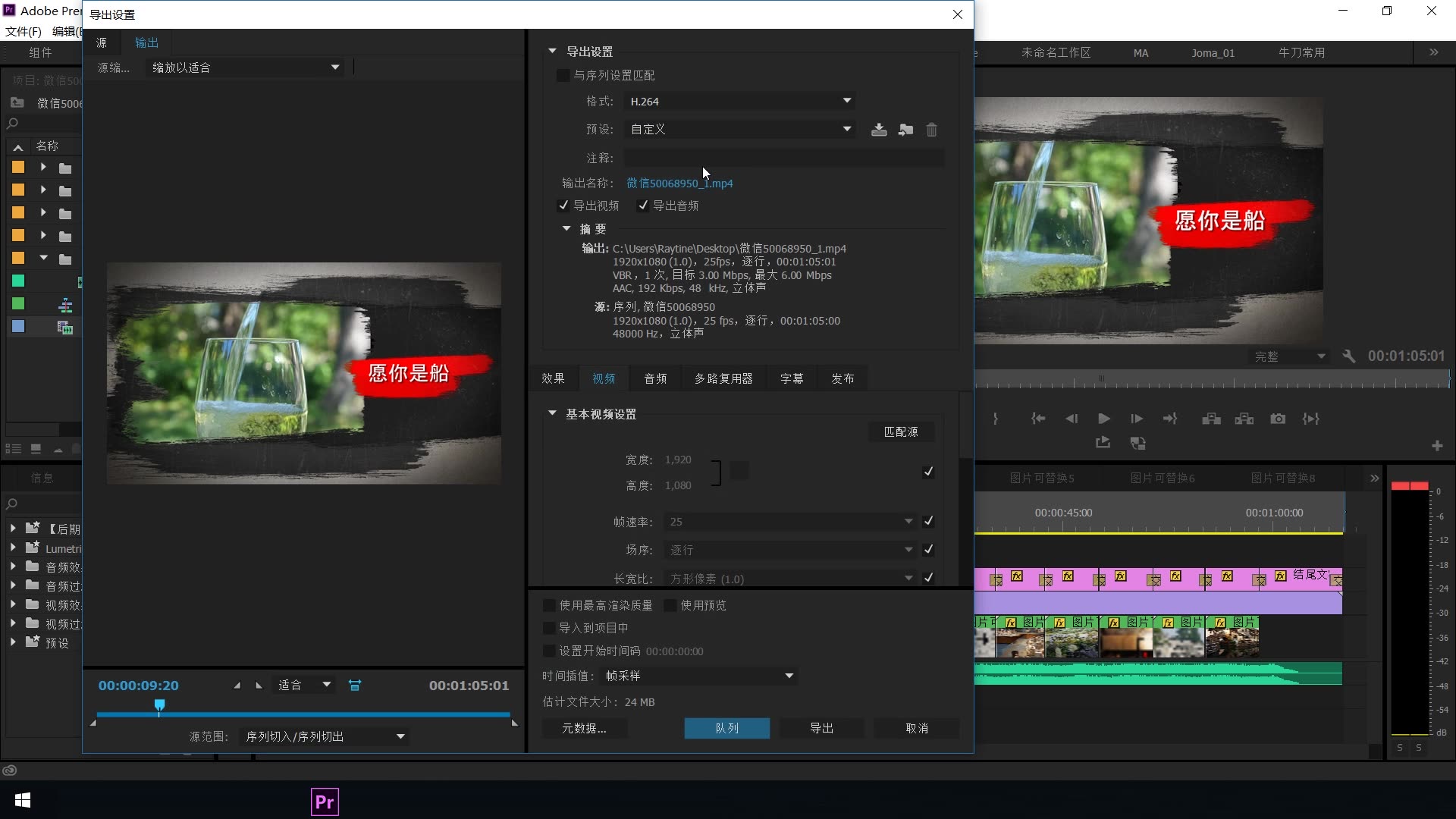Enable 与序列设置匹配 checkbox
1456x819 pixels.
(x=563, y=75)
